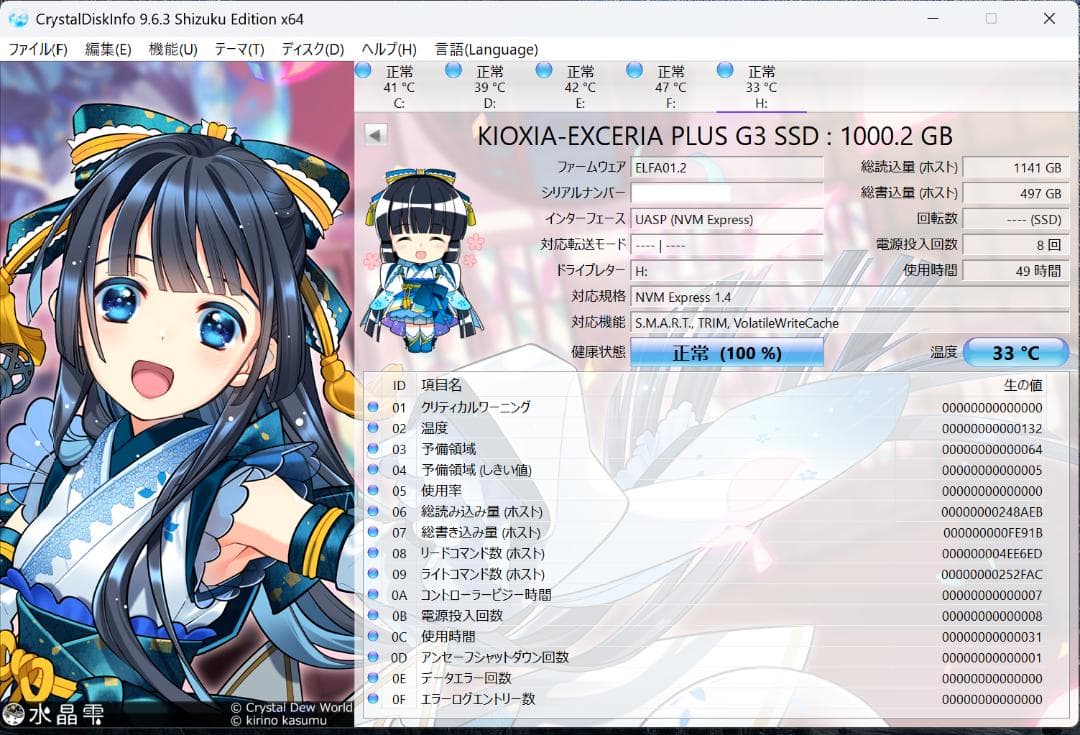Click the empty serial number field
The height and width of the screenshot is (735, 1080).
pos(730,194)
